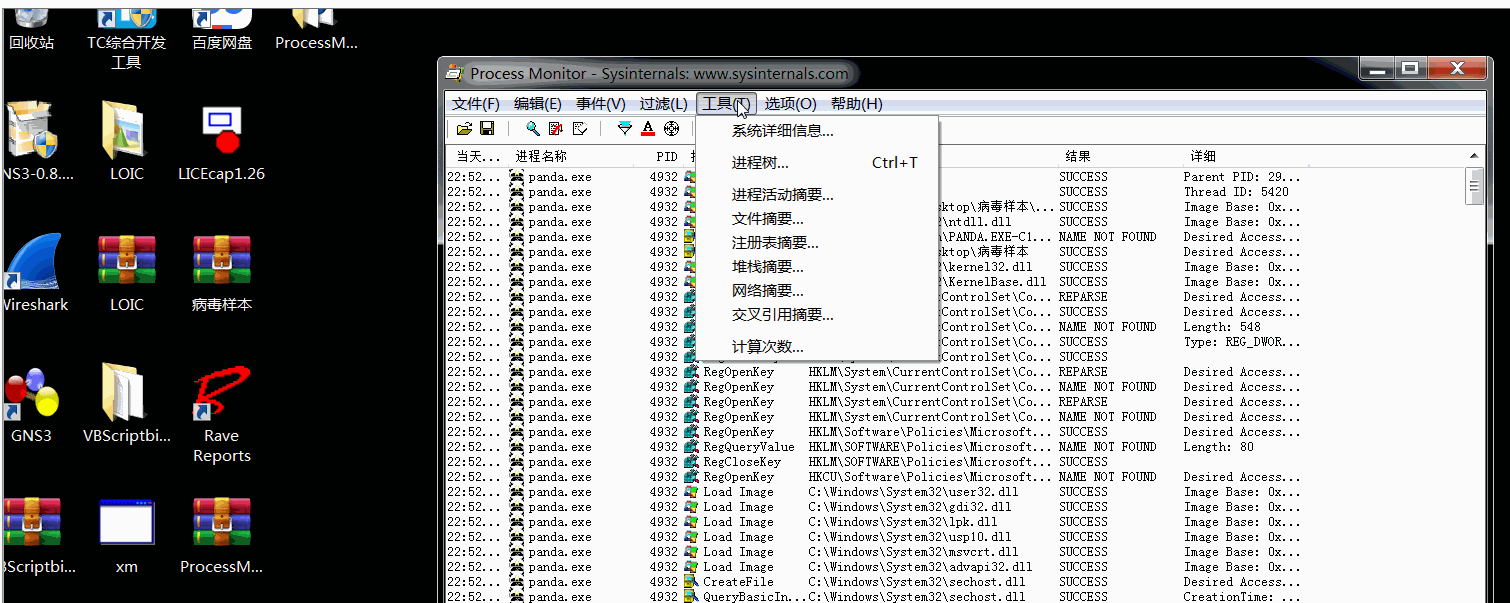1510x603 pixels.
Task: Choose 计算次数... menu entry
Action: click(x=817, y=347)
